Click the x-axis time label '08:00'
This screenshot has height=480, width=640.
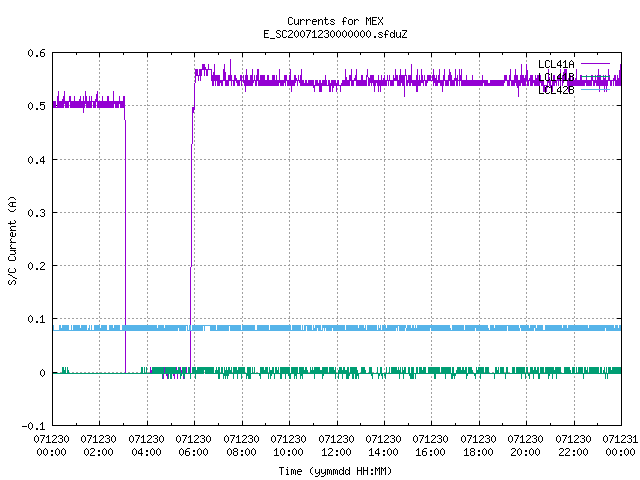point(241,452)
